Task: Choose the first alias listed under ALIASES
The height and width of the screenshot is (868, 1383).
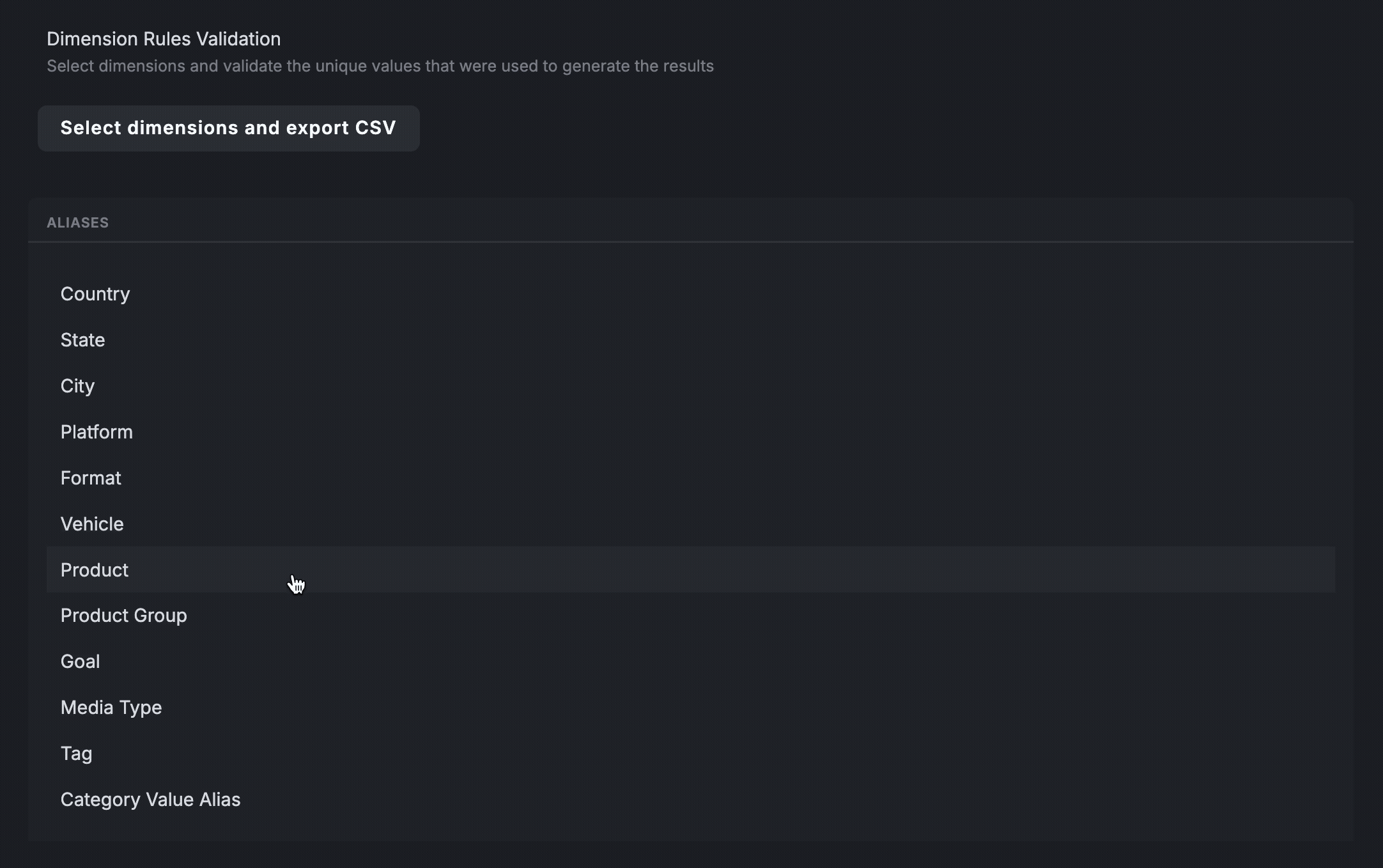Action: coord(691,294)
